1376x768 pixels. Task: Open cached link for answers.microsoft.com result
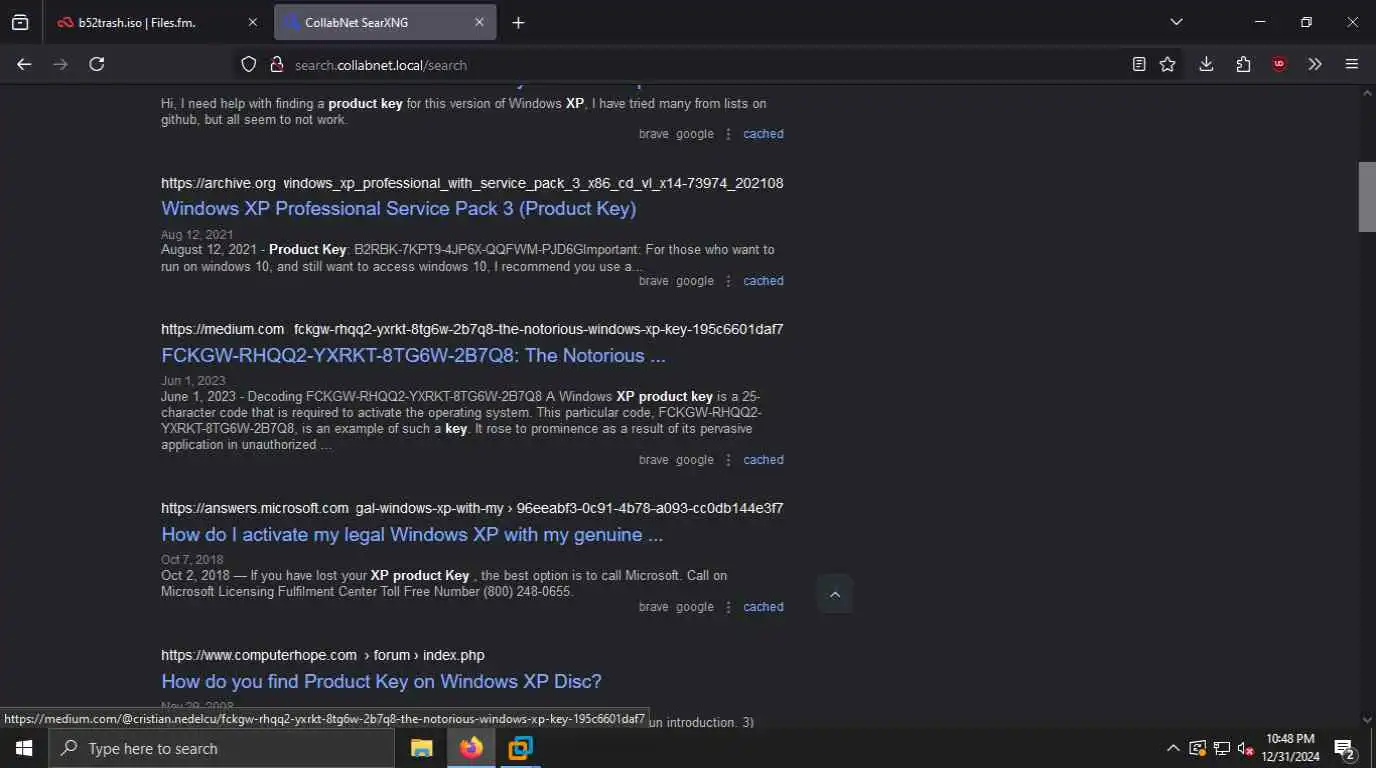[763, 607]
